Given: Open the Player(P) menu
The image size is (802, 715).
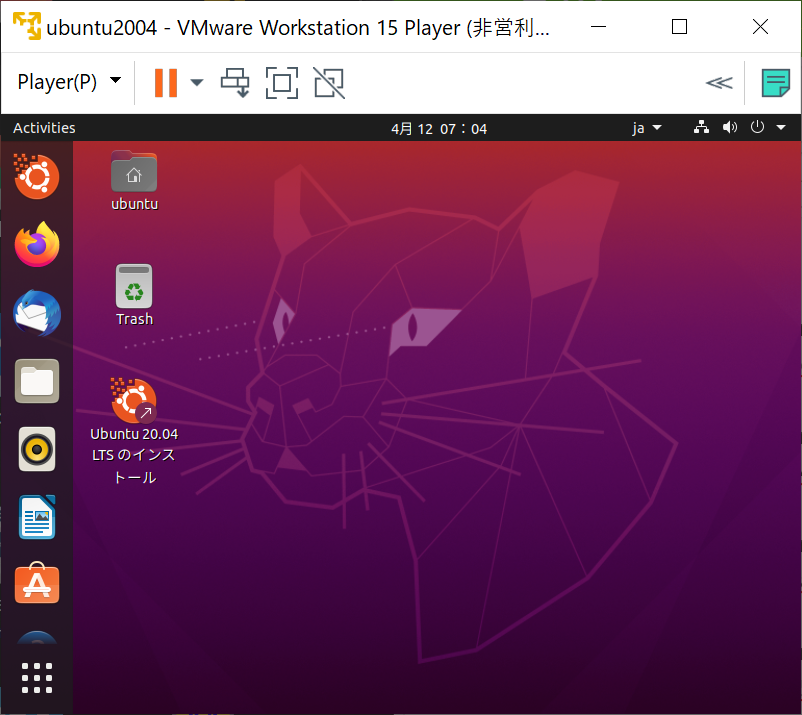Looking at the screenshot, I should click(69, 82).
